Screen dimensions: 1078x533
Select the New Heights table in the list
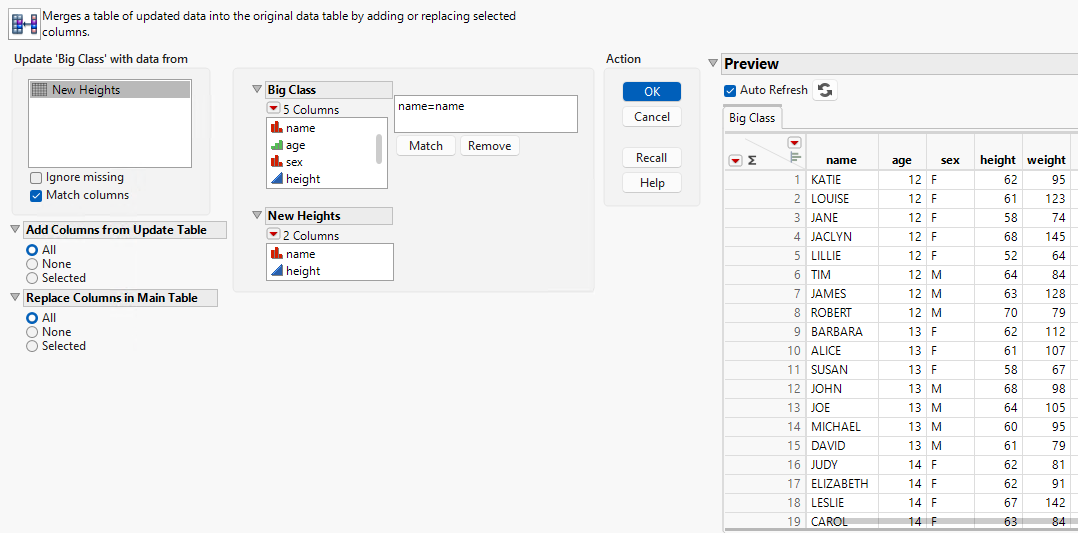[110, 89]
